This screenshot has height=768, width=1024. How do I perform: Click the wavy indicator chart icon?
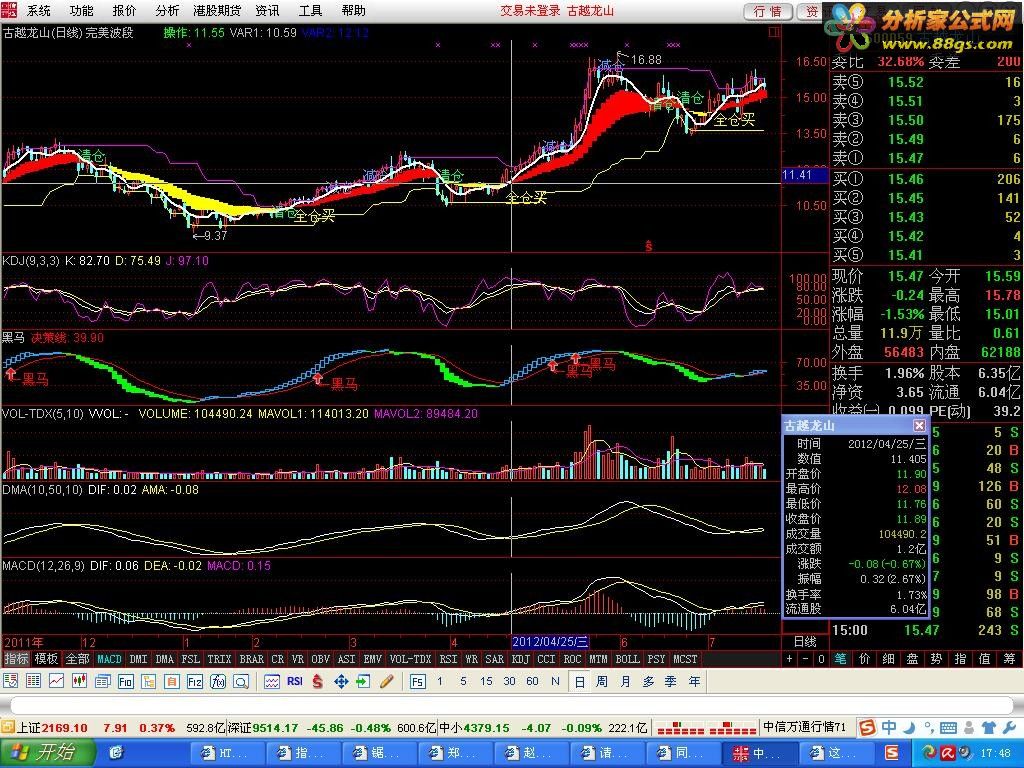[x=272, y=682]
